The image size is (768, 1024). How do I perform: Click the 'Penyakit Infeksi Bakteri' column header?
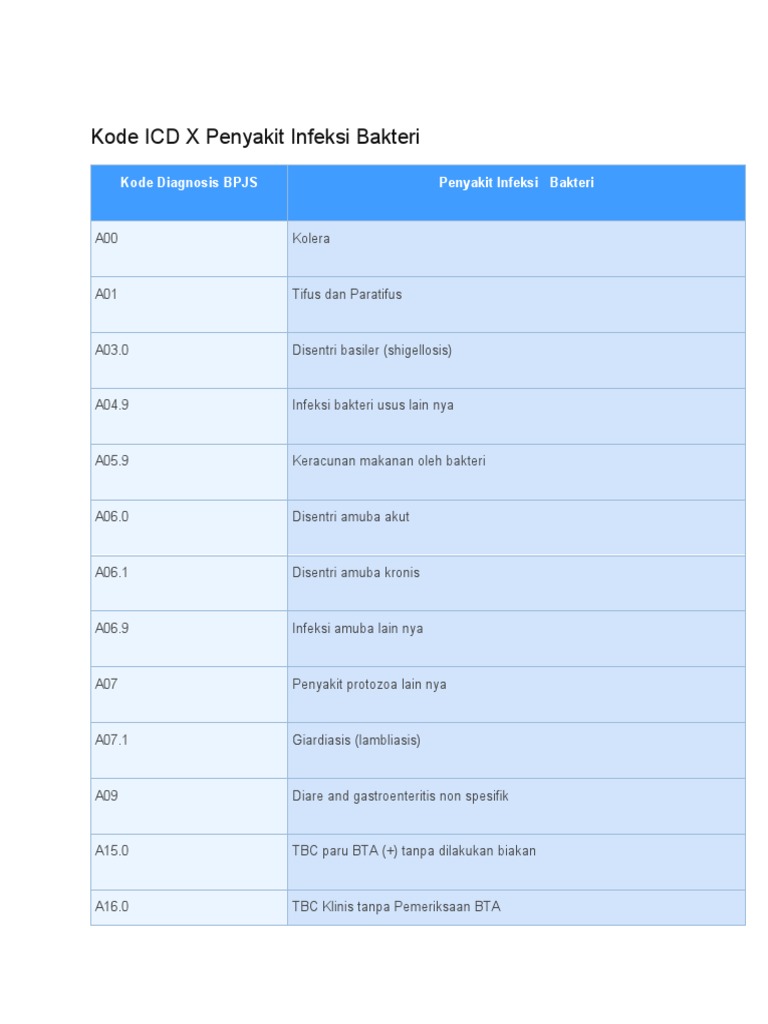[x=516, y=183]
